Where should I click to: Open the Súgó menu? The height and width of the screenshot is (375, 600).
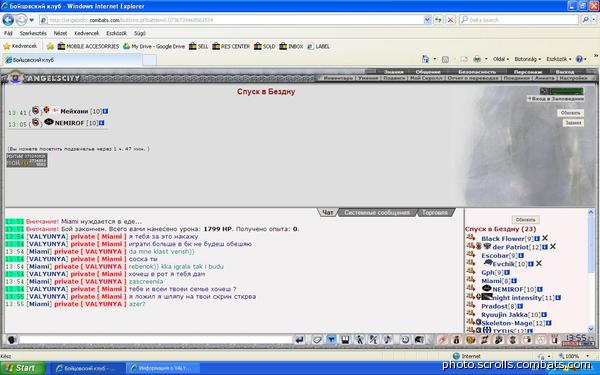click(x=140, y=34)
